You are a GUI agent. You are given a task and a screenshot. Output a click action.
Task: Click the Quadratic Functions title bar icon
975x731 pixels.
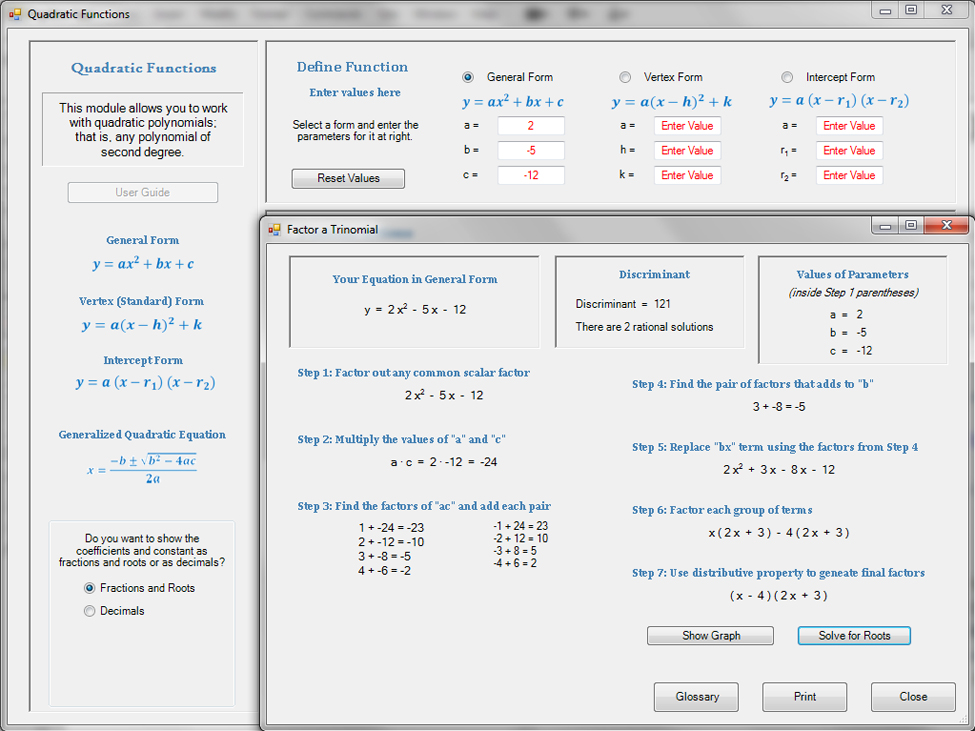click(15, 14)
